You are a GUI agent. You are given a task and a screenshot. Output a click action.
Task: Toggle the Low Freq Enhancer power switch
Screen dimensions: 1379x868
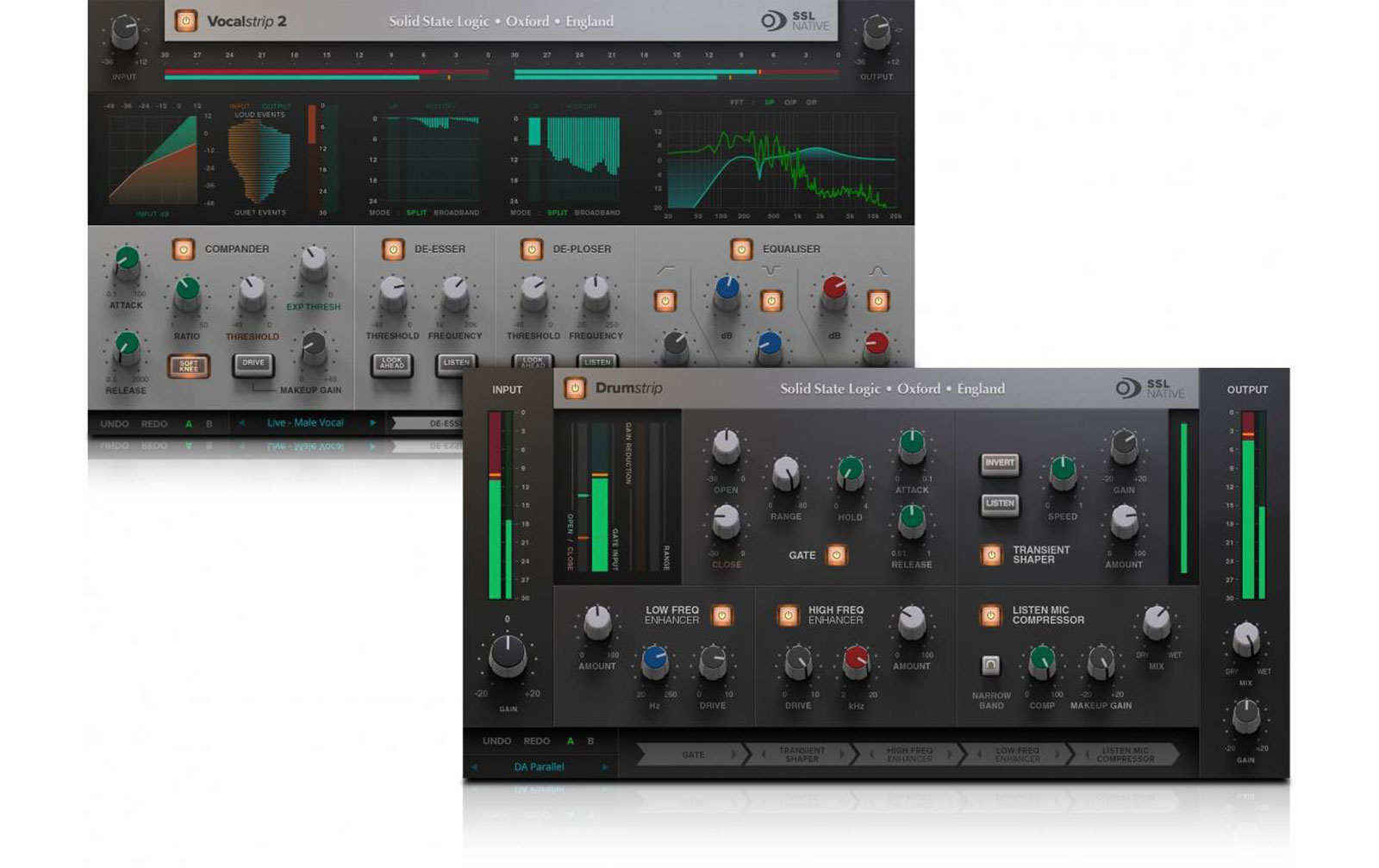(x=722, y=615)
